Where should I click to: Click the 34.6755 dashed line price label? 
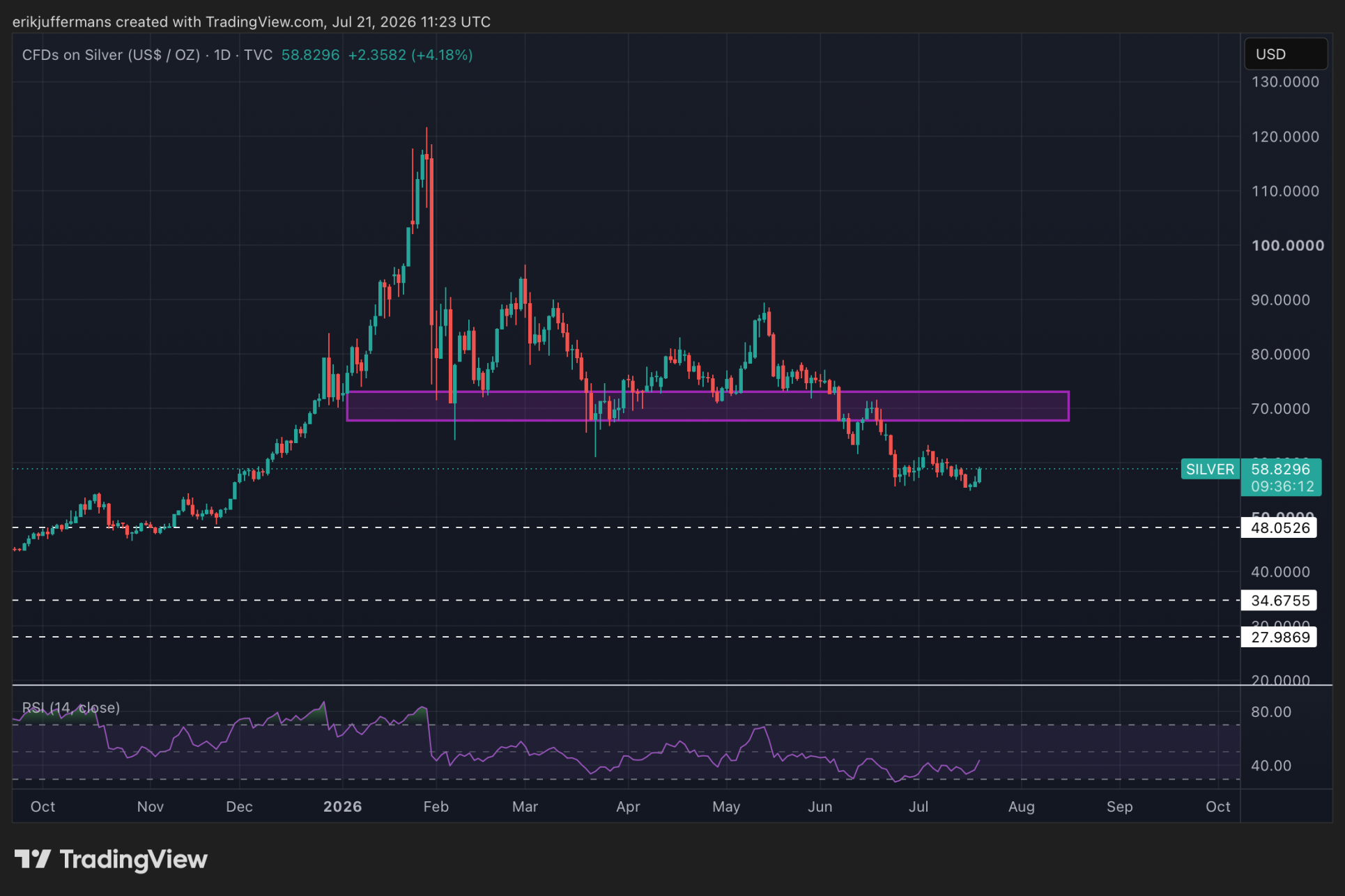point(1279,600)
